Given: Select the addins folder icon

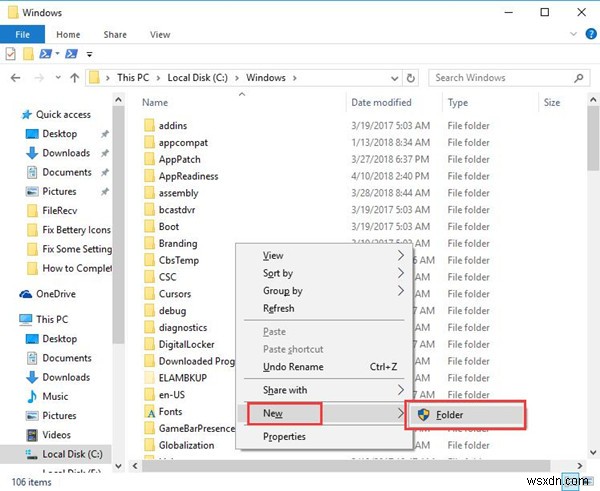Looking at the screenshot, I should click(149, 126).
